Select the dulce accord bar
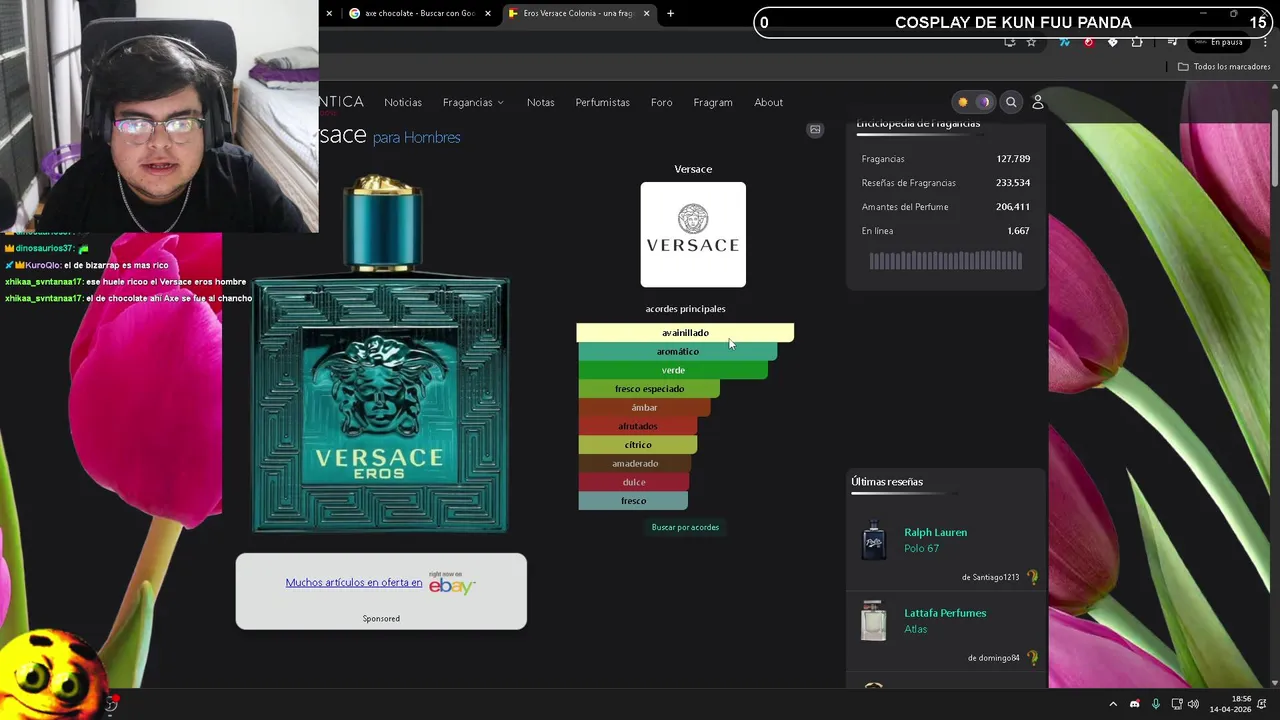The image size is (1280, 720). (633, 482)
